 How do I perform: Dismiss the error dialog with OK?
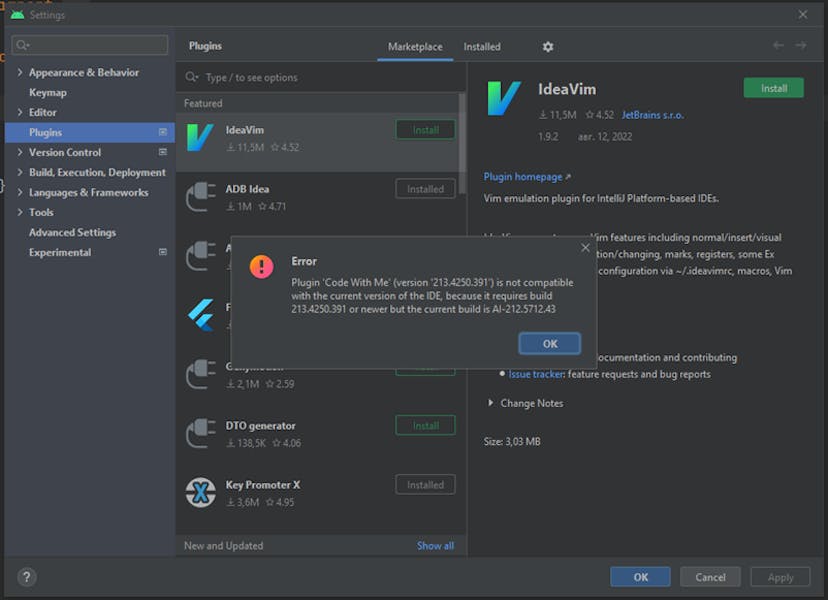(549, 342)
